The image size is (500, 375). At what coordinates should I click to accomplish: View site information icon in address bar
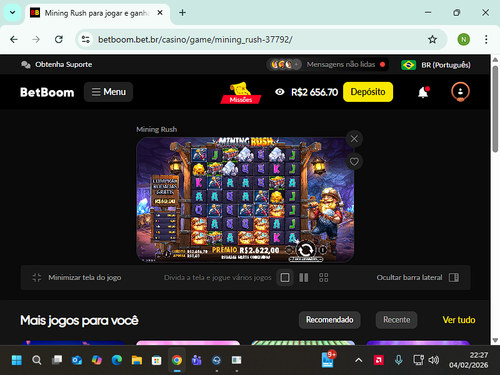click(86, 40)
